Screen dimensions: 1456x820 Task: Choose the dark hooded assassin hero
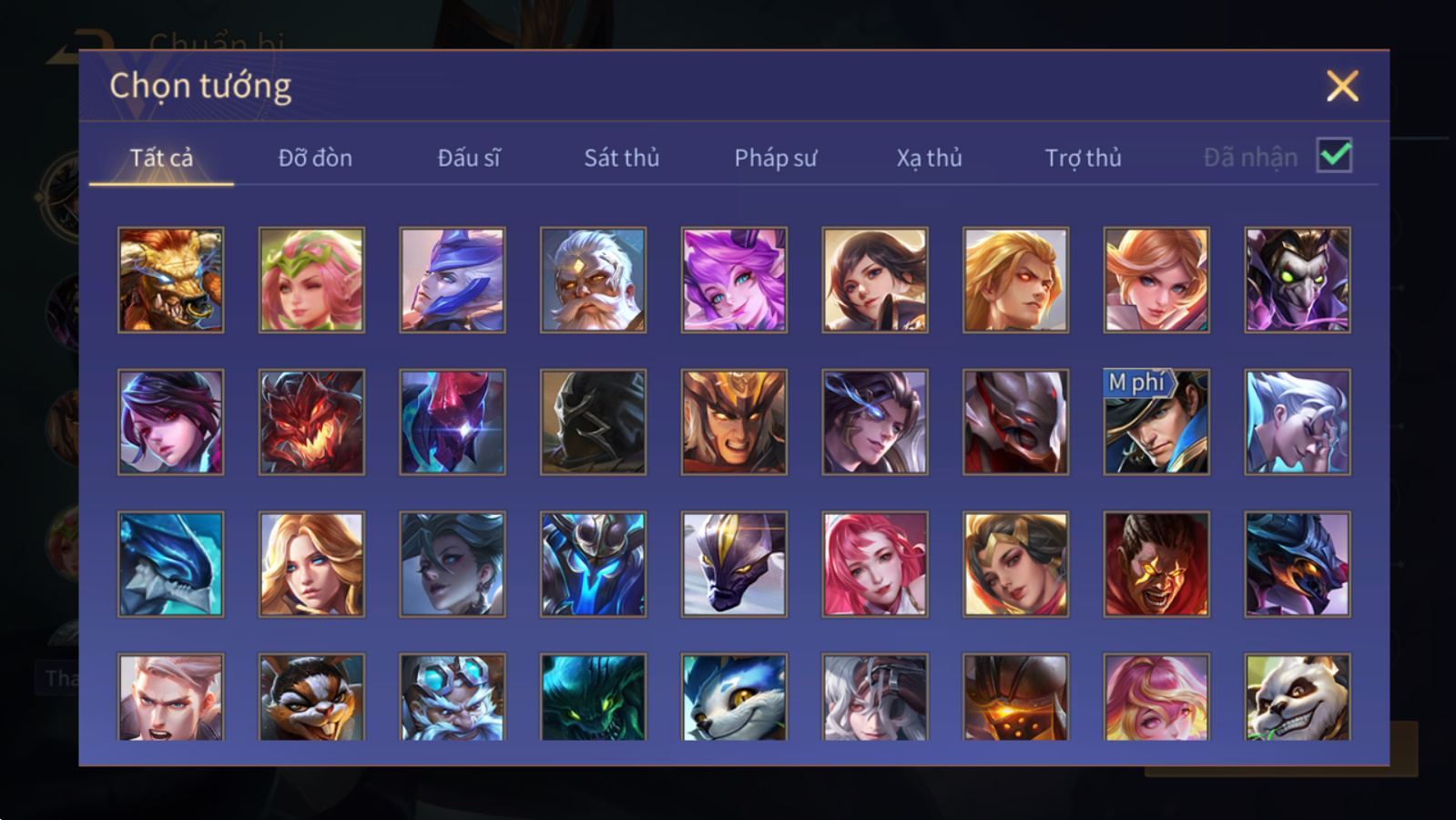pyautogui.click(x=593, y=422)
